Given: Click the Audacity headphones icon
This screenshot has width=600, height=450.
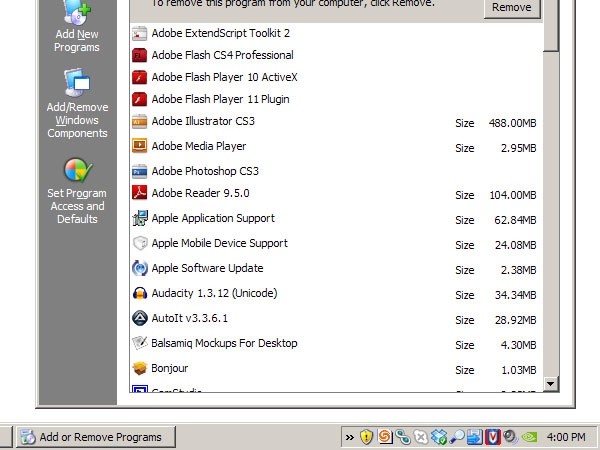Looking at the screenshot, I should point(140,293).
